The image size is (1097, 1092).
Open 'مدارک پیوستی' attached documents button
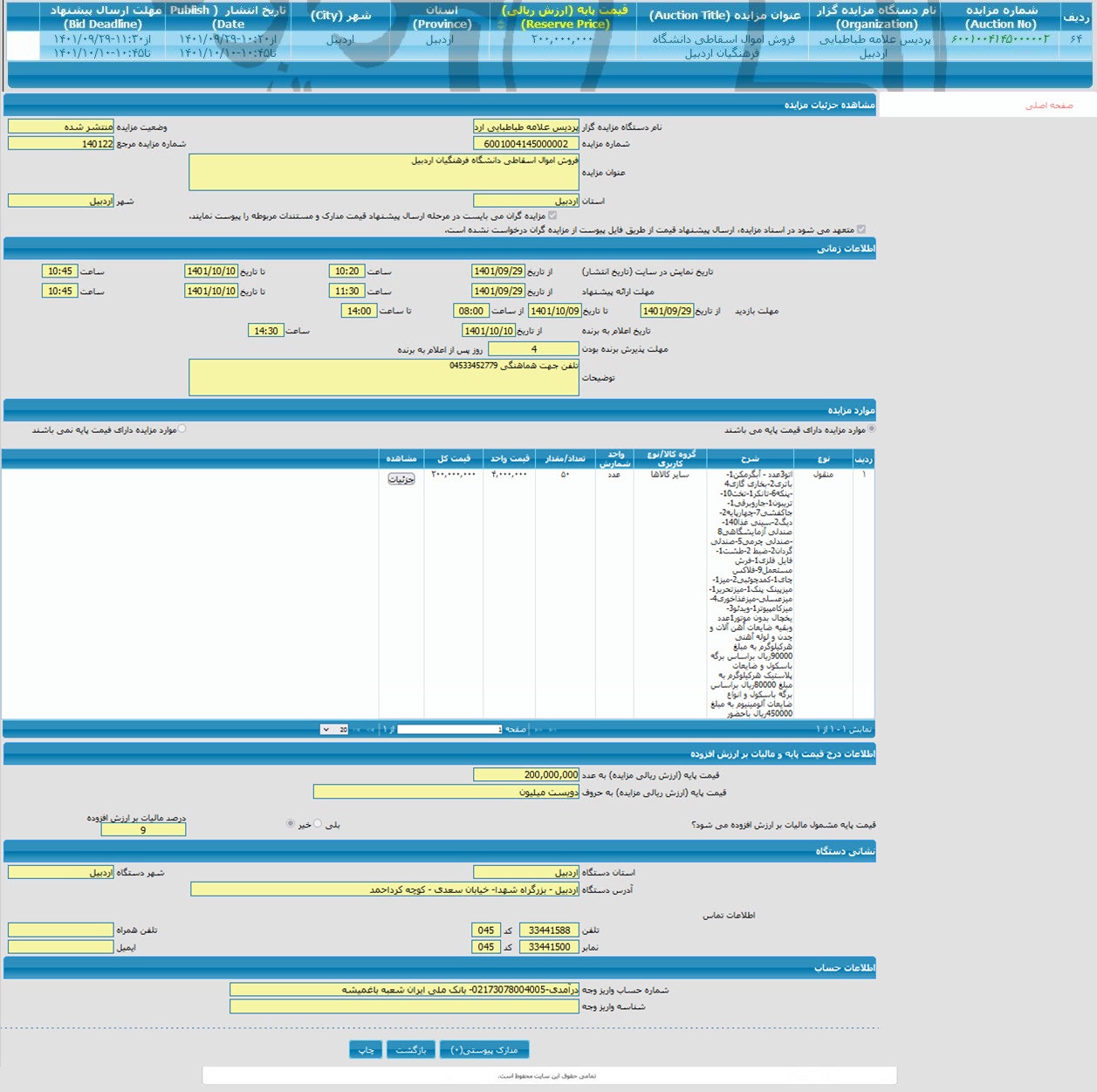[x=484, y=1049]
